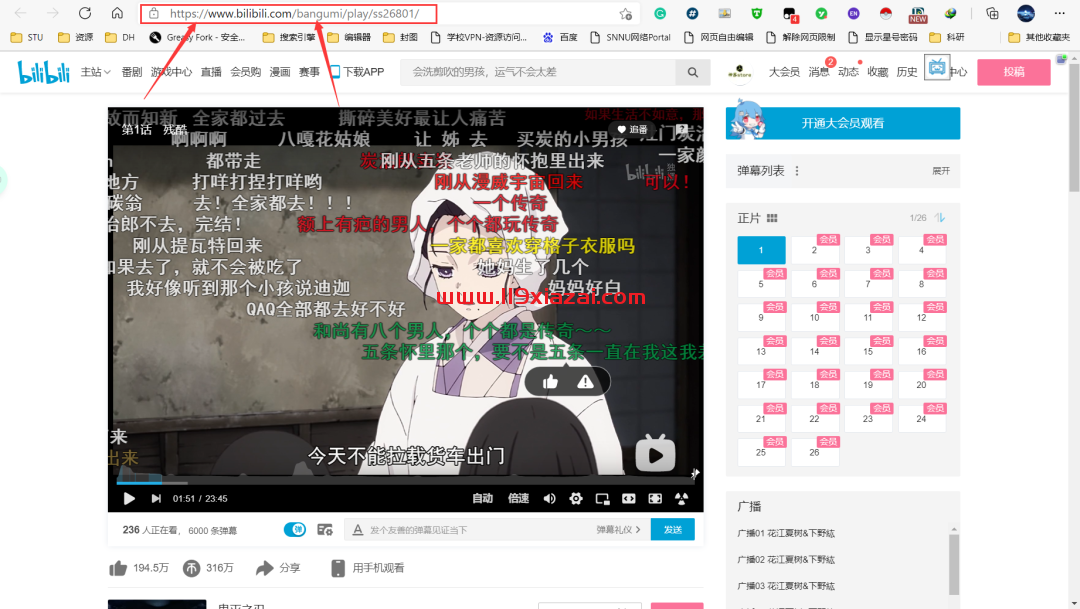This screenshot has width=1080, height=609.
Task: Open the bilibili user avatar
Action: point(740,72)
